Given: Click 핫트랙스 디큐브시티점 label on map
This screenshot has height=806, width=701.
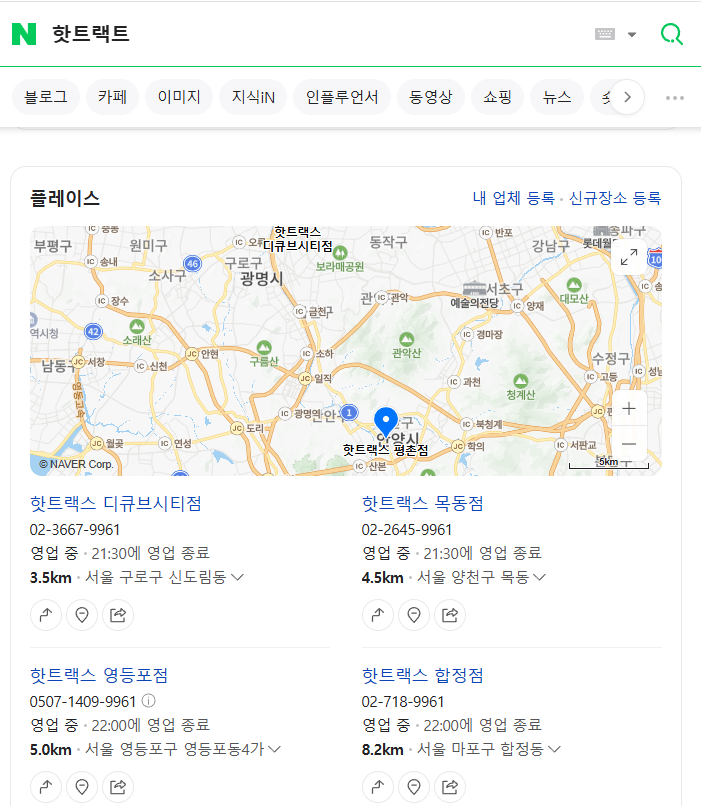Looking at the screenshot, I should pyautogui.click(x=298, y=239).
